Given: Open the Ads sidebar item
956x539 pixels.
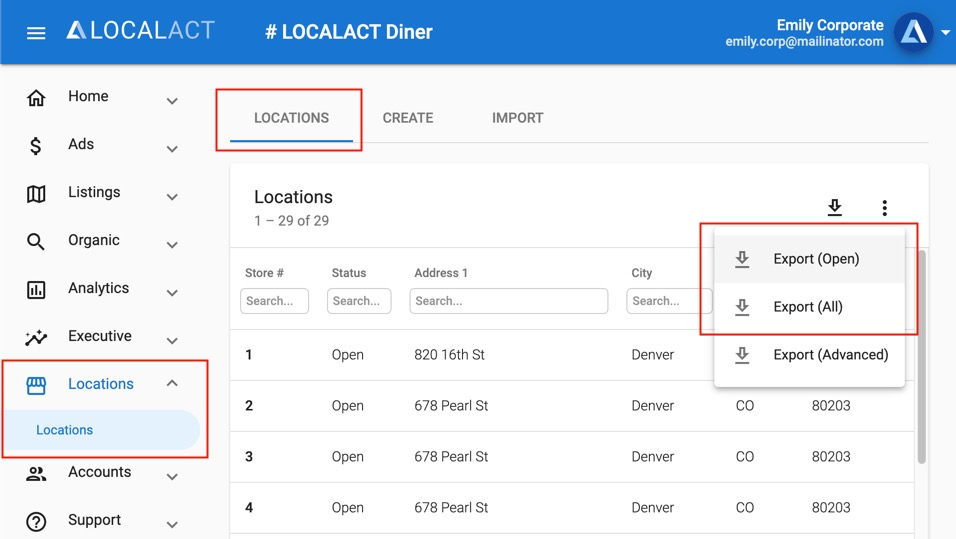Looking at the screenshot, I should point(81,145).
